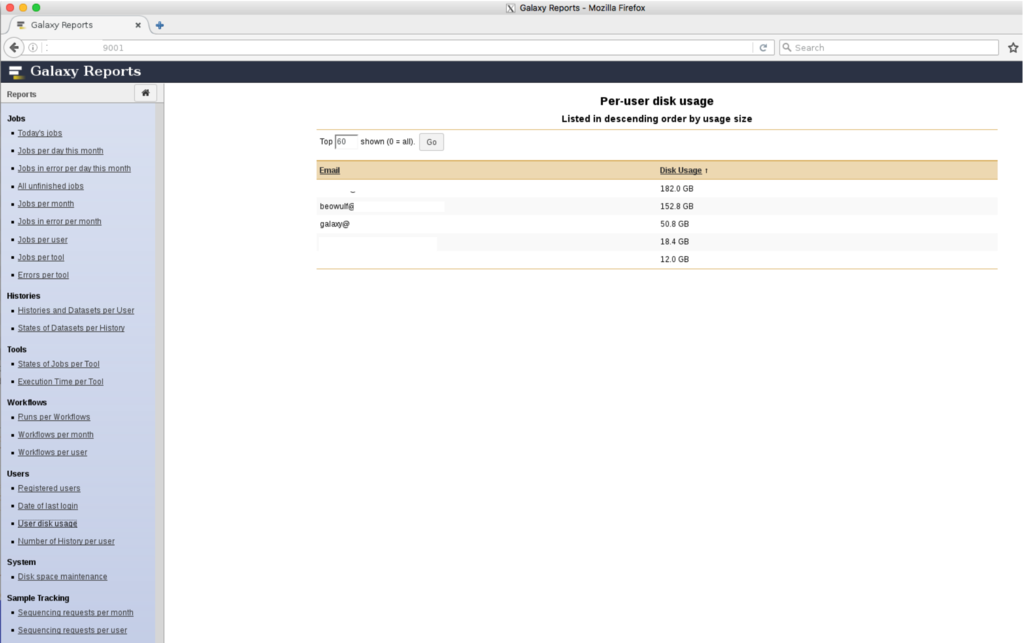
Task: Open Jobs per tool report
Action: click(x=40, y=257)
